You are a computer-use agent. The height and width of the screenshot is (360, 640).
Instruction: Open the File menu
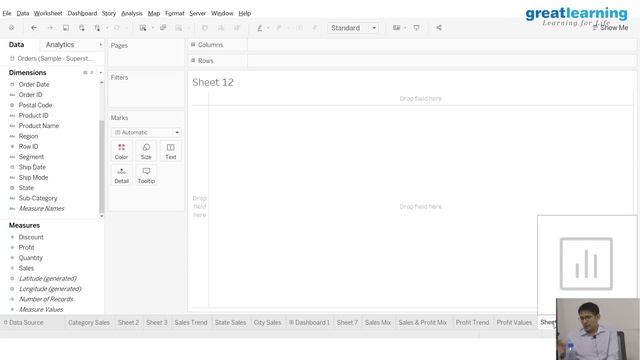(7, 13)
